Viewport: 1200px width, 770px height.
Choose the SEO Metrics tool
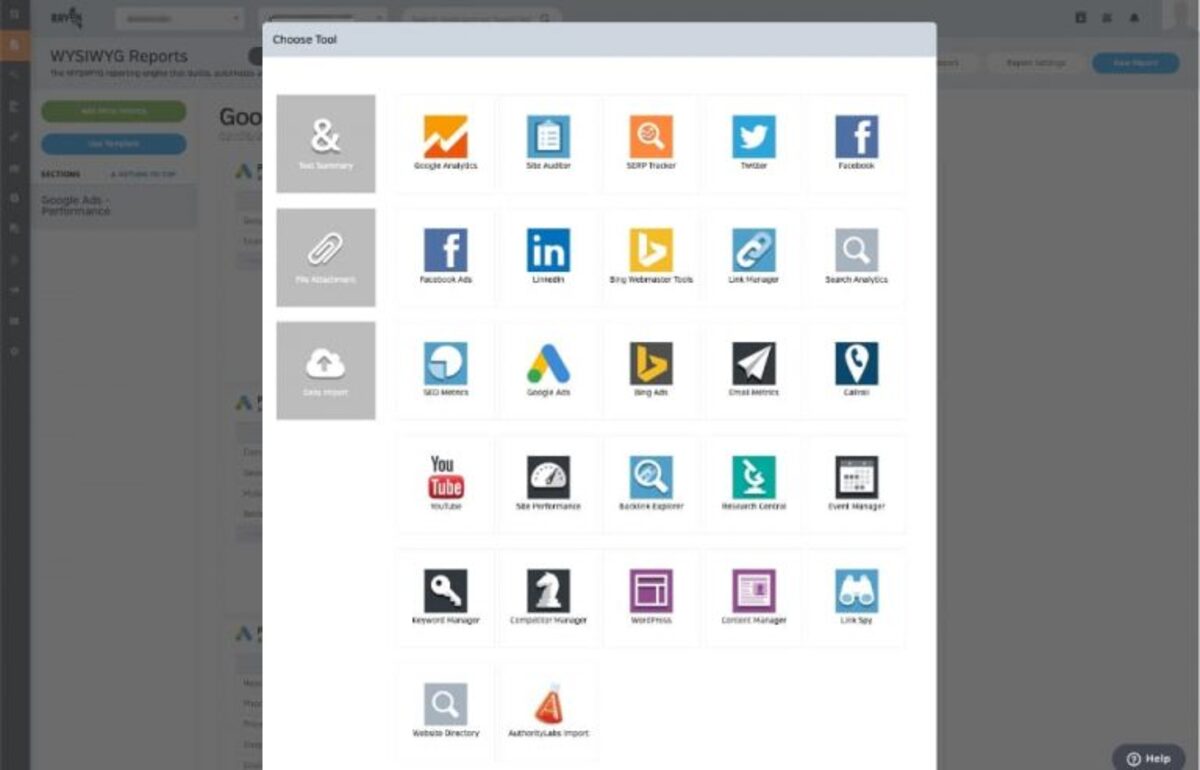[x=445, y=371]
